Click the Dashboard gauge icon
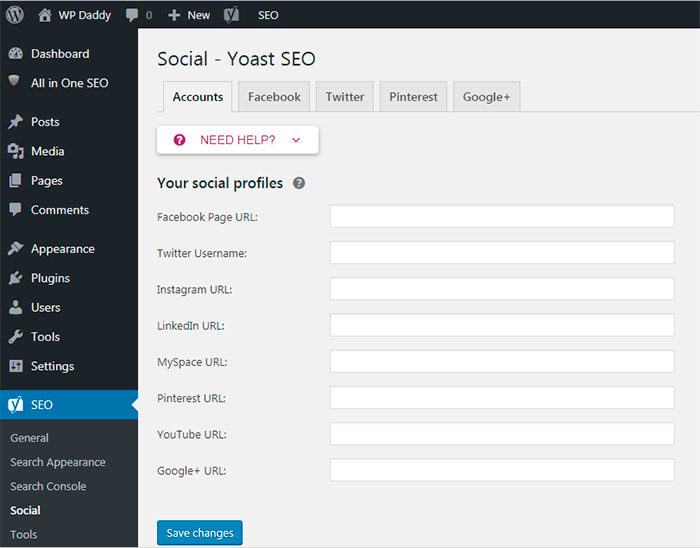The image size is (700, 548). pyautogui.click(x=16, y=54)
